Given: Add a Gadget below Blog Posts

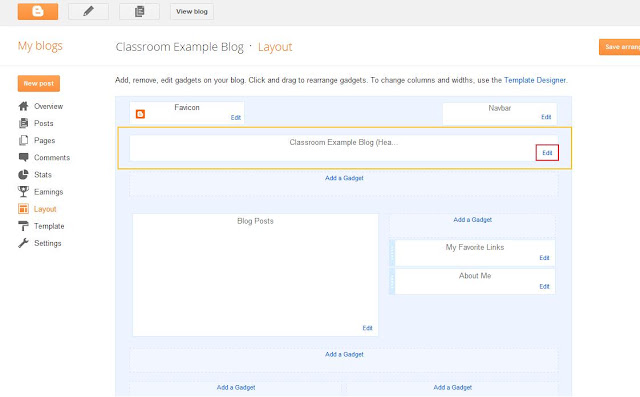Looking at the screenshot, I should click(x=344, y=354).
